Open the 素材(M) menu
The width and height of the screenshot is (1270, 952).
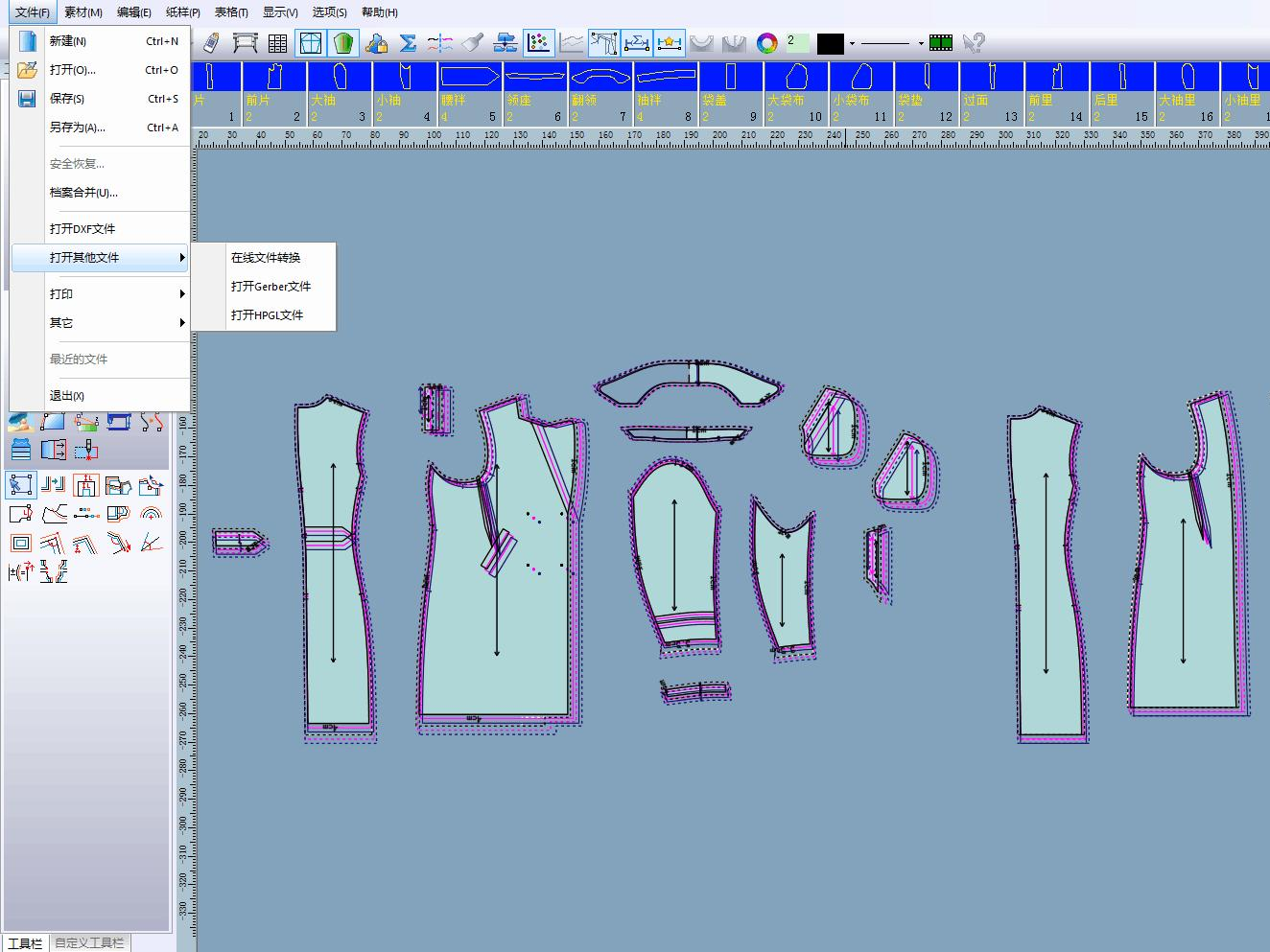tap(83, 12)
